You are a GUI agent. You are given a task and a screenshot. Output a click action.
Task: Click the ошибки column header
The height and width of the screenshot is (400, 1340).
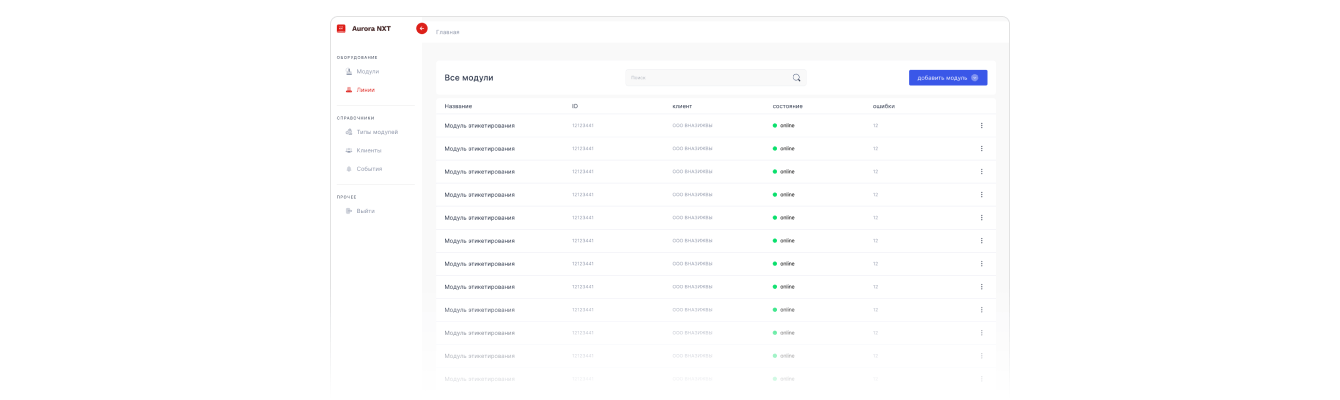pos(883,106)
